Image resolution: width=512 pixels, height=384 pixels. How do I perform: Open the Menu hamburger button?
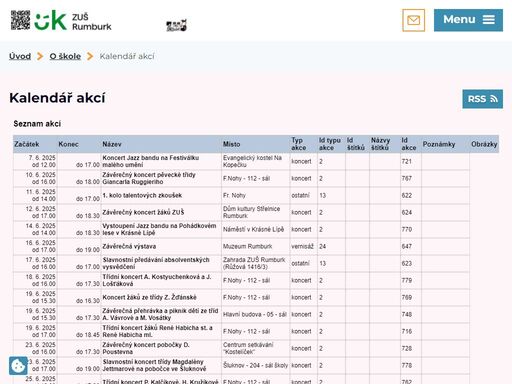click(x=468, y=20)
